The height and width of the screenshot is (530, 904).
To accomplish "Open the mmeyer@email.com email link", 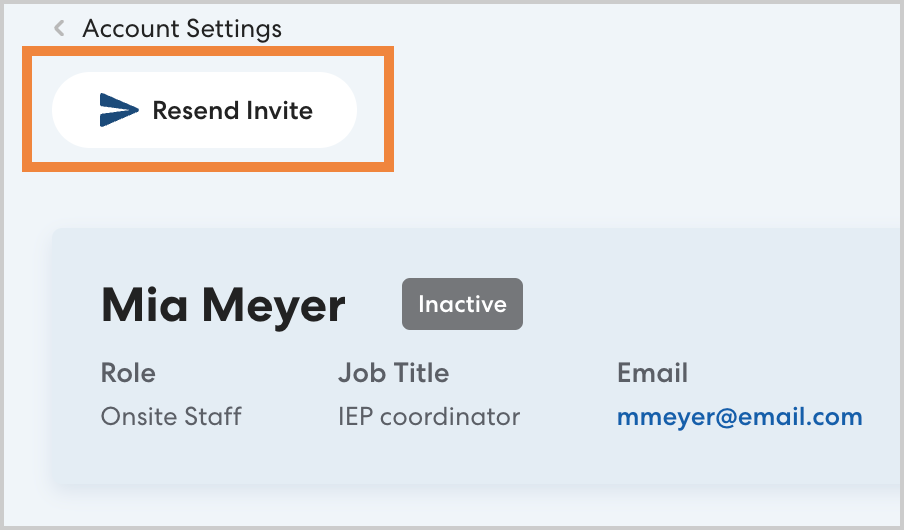I will tap(739, 417).
